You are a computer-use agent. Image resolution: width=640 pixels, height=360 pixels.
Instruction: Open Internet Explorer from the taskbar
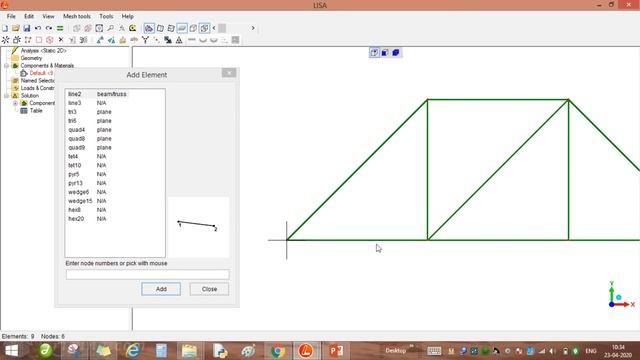133,351
